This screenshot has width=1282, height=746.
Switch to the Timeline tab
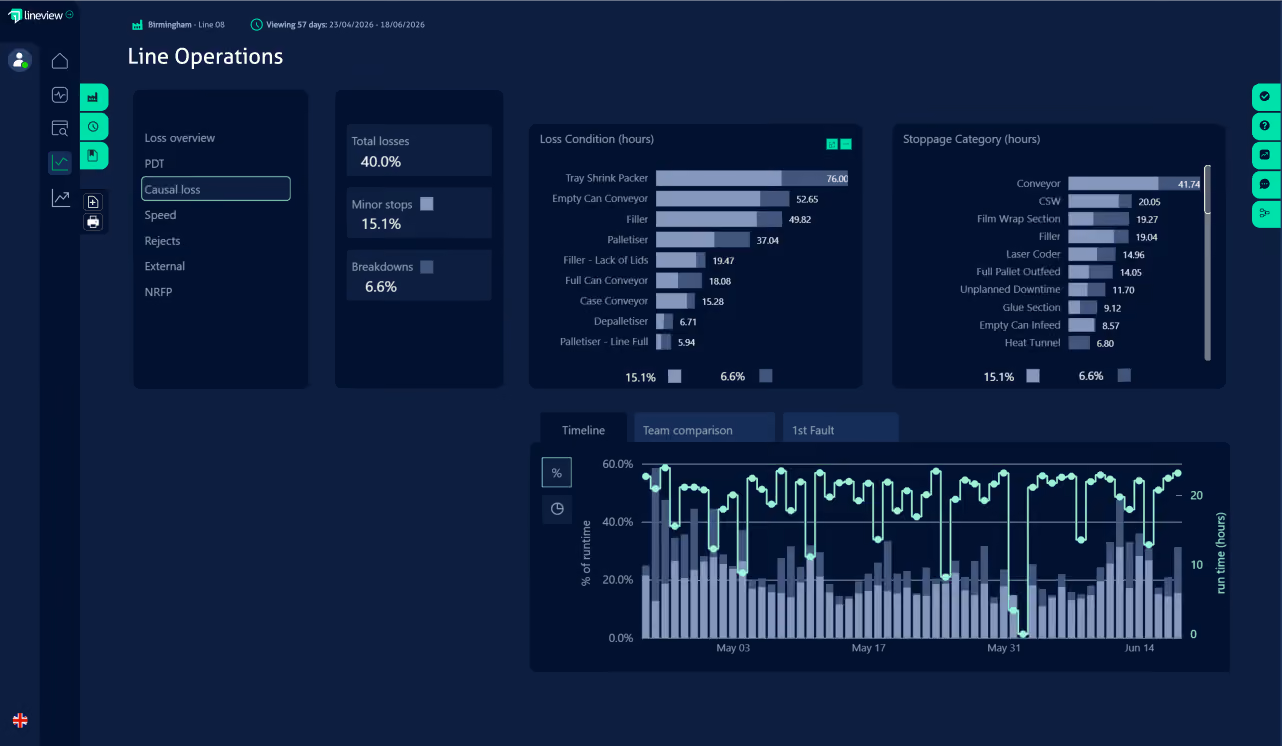[x=583, y=428]
